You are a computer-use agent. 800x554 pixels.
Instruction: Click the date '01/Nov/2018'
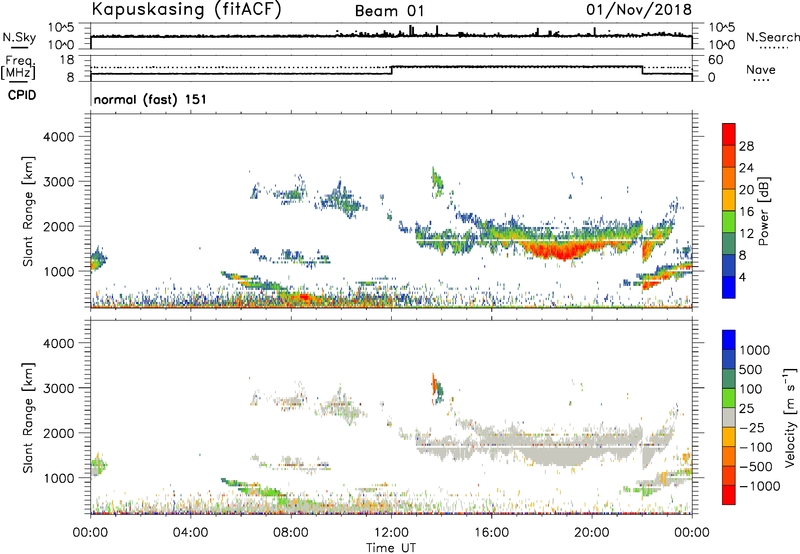[639, 10]
